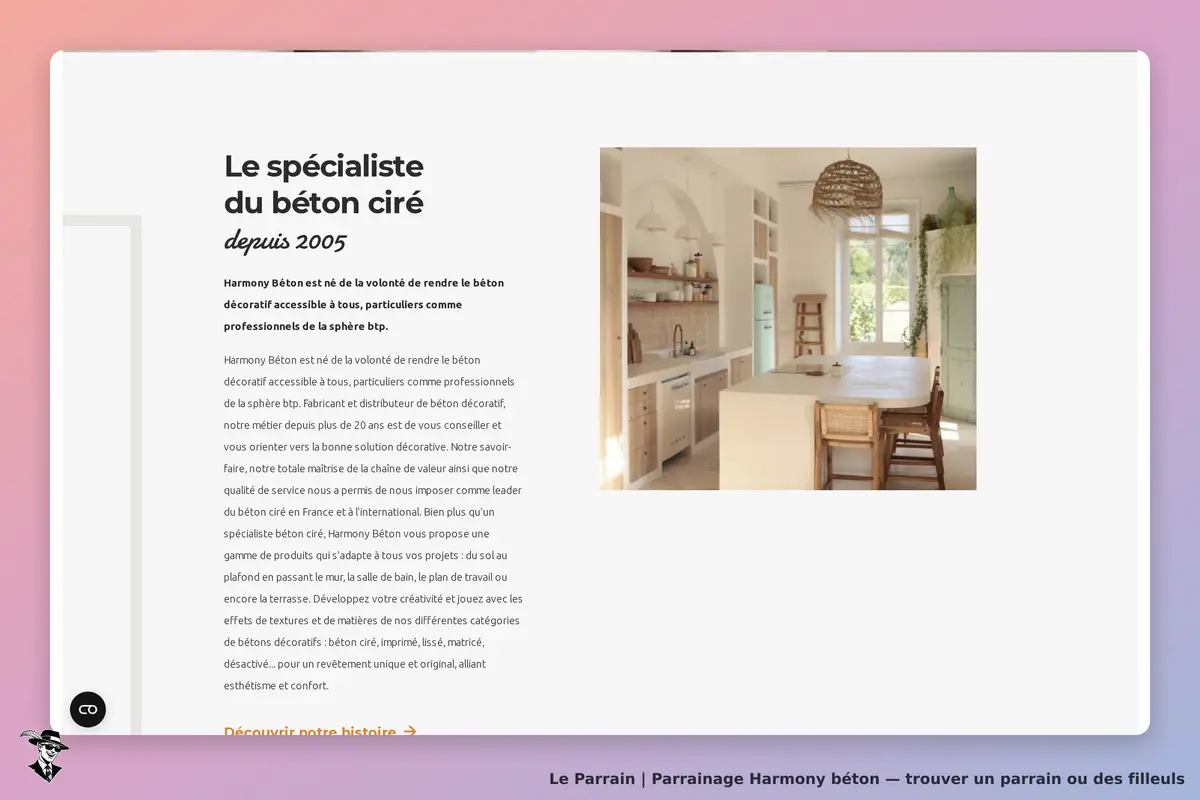The height and width of the screenshot is (800, 1200).
Task: Select the bold intro paragraph about Harmony Béton
Action: point(364,304)
